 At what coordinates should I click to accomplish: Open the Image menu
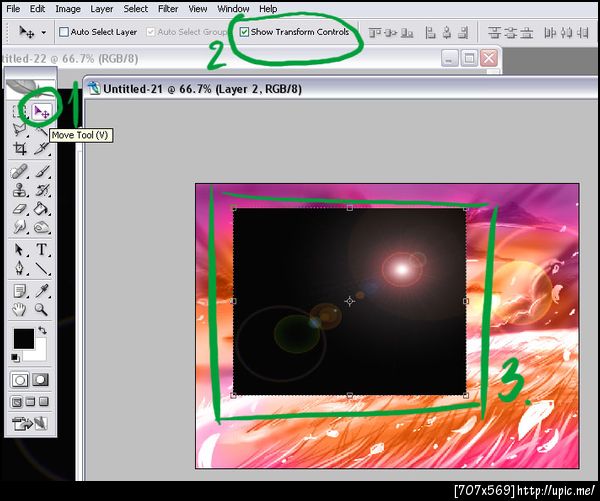click(68, 8)
